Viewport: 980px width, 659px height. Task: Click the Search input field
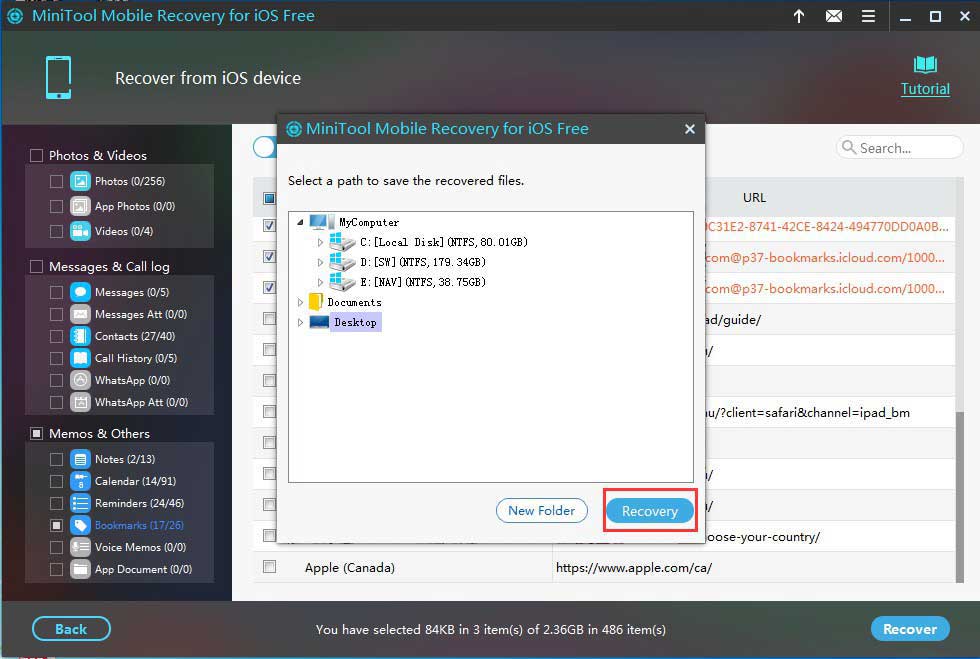click(x=900, y=148)
